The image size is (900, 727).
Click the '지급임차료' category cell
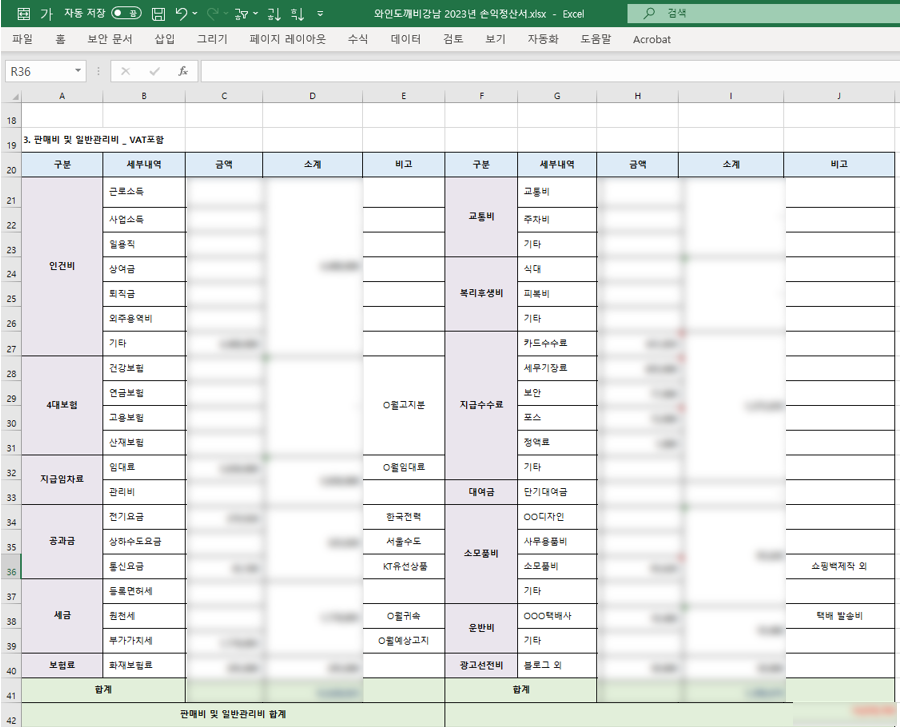(x=62, y=479)
